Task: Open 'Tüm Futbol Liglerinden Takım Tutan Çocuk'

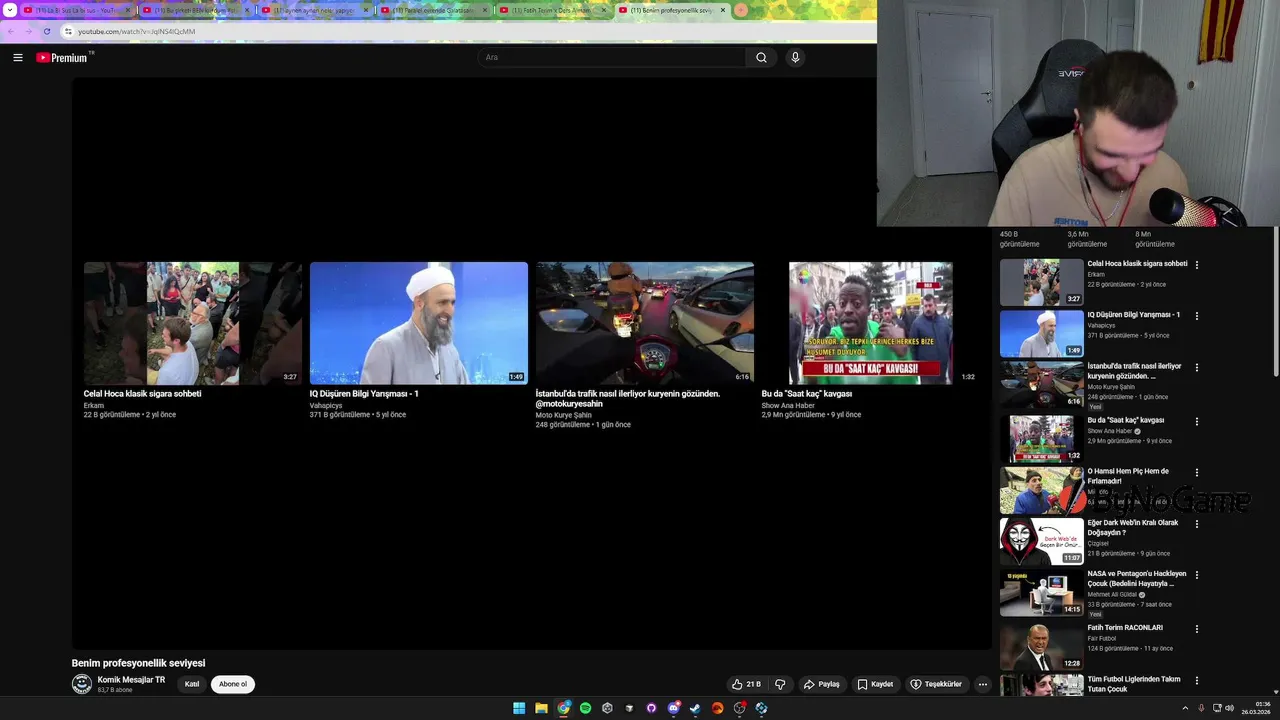Action: (x=1134, y=684)
